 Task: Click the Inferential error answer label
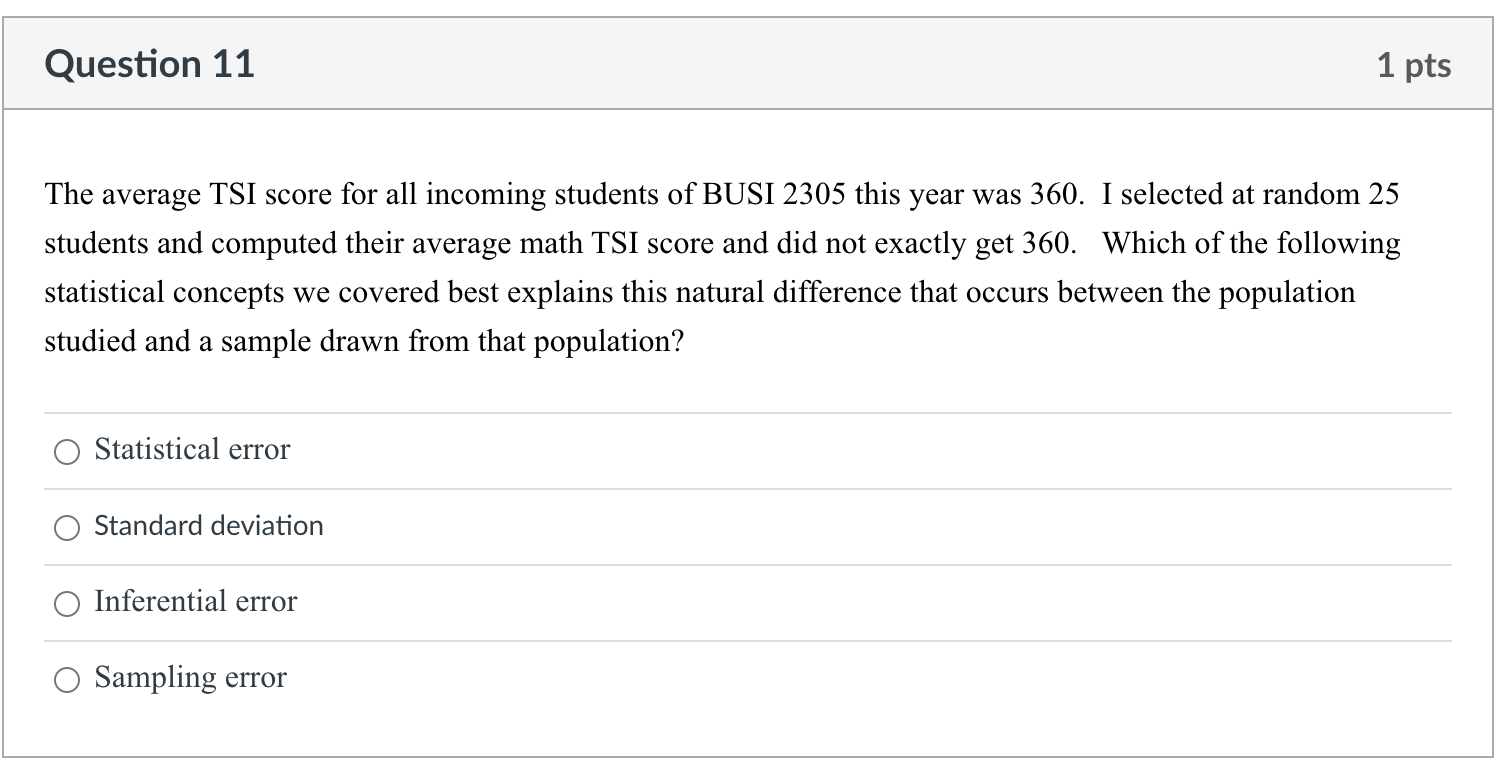(195, 601)
